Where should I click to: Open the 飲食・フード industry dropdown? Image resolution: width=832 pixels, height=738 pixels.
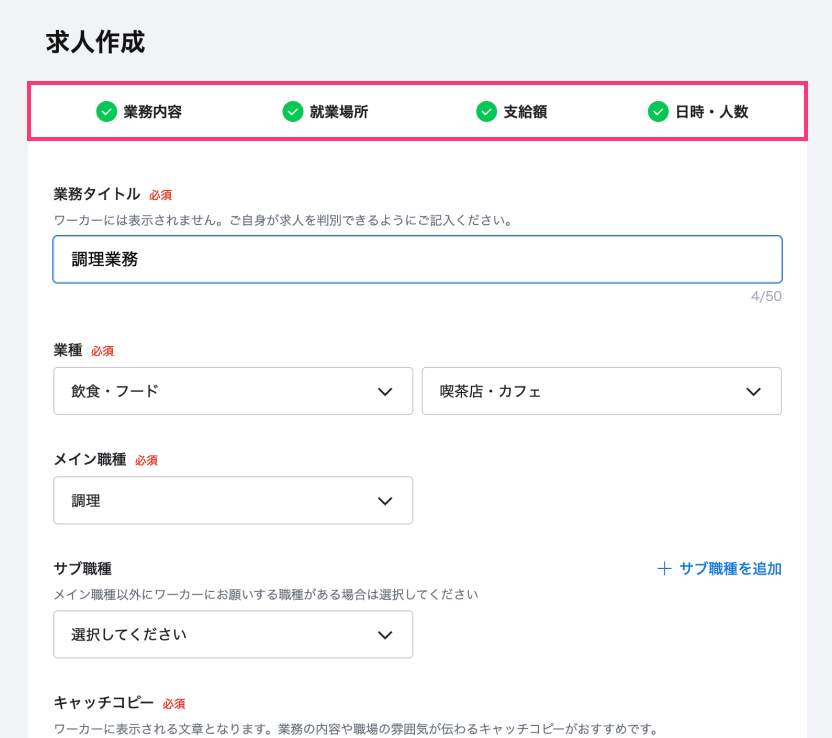point(232,391)
